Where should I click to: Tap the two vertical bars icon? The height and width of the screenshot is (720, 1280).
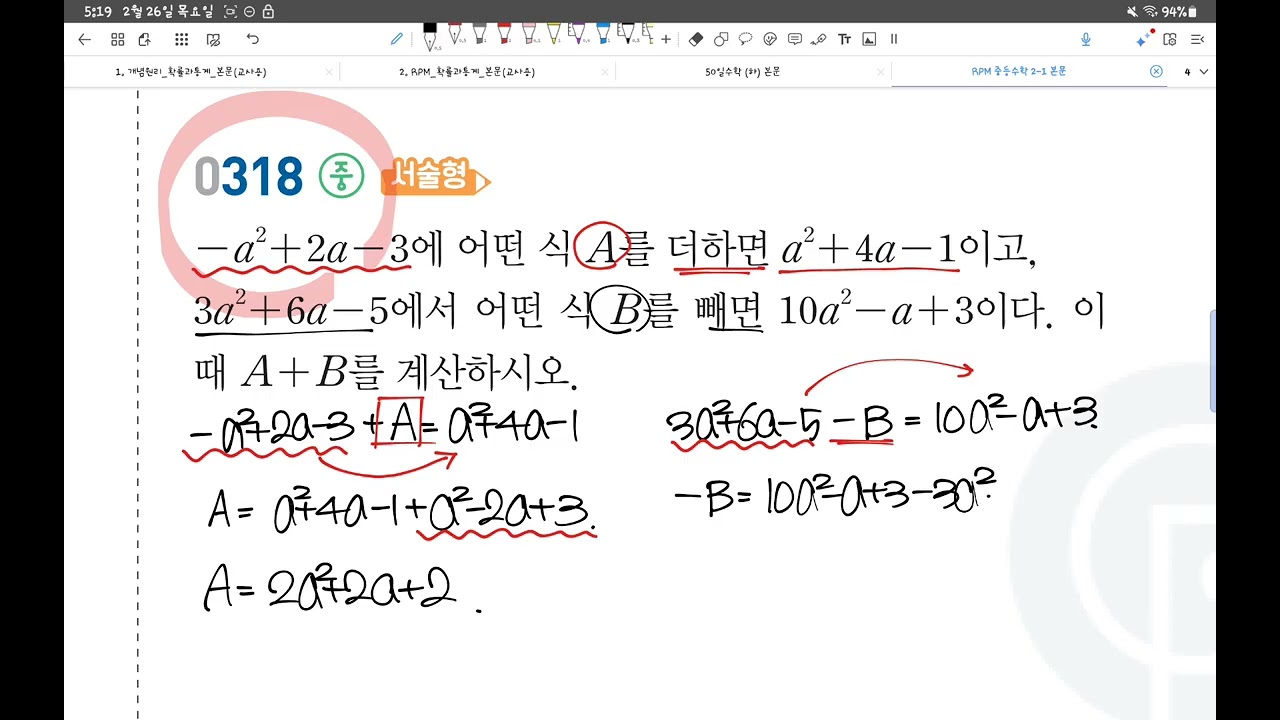pos(894,39)
